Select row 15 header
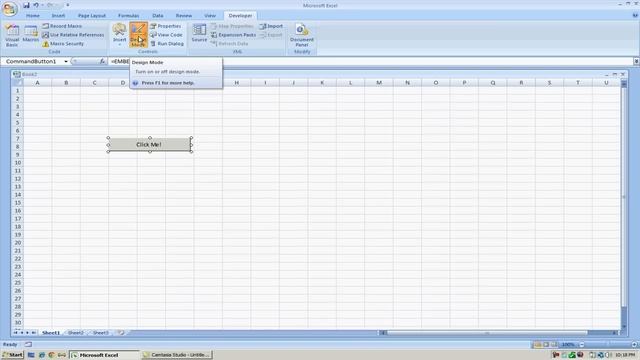 [x=18, y=202]
